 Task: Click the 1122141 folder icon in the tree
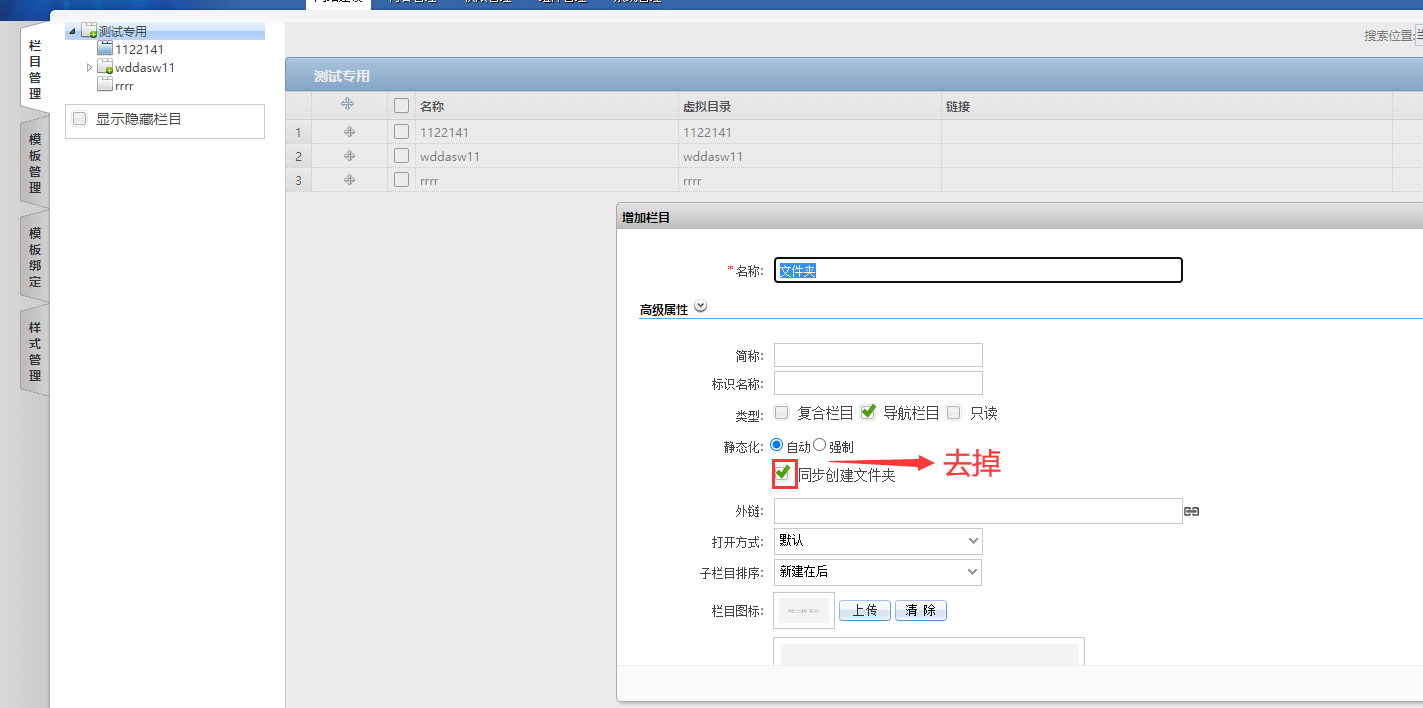coord(105,49)
